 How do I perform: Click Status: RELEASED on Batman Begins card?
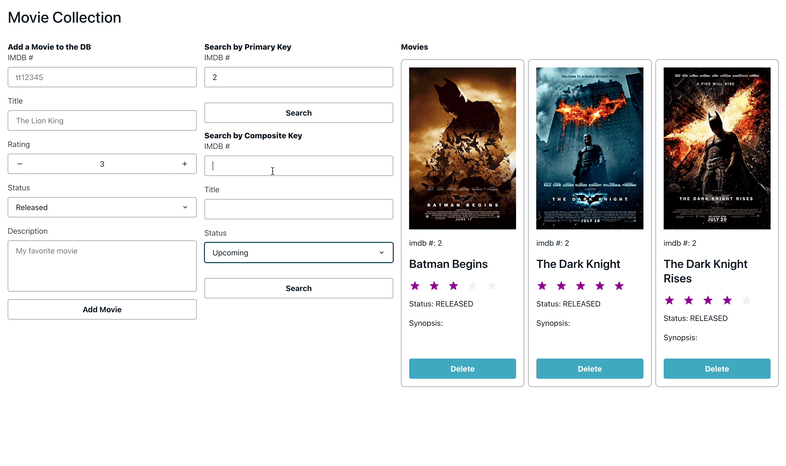[x=441, y=304]
